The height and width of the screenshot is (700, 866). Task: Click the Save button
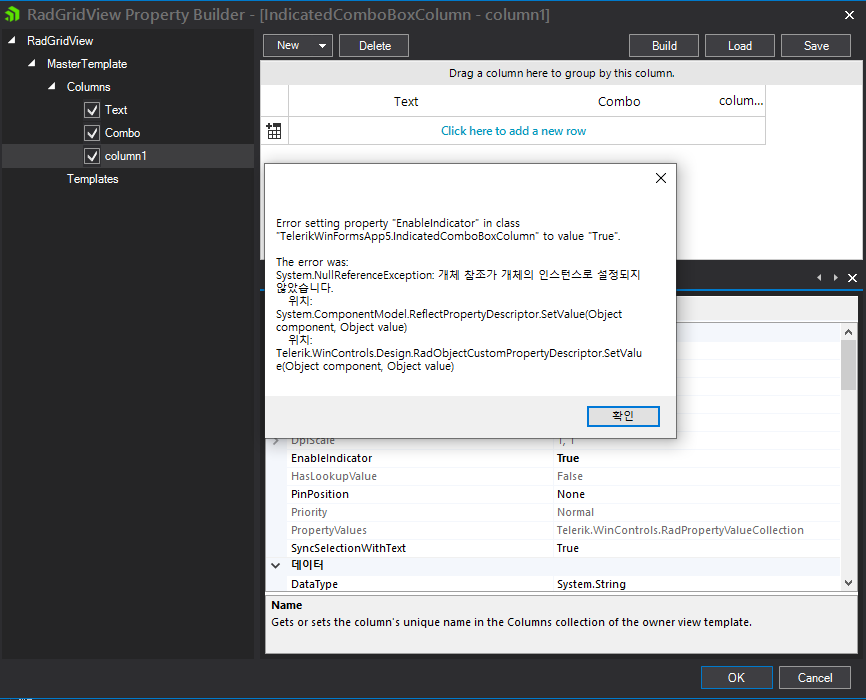tap(816, 46)
